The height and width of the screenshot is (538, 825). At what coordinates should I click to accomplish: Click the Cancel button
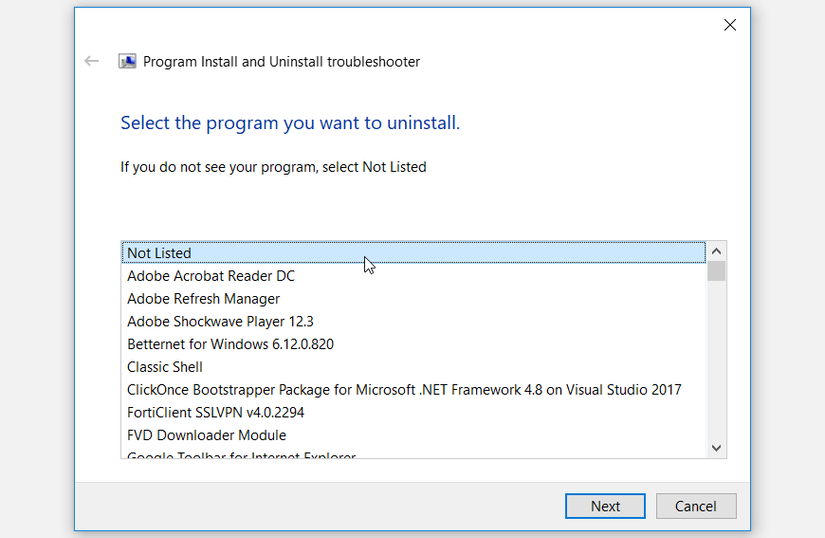click(696, 506)
